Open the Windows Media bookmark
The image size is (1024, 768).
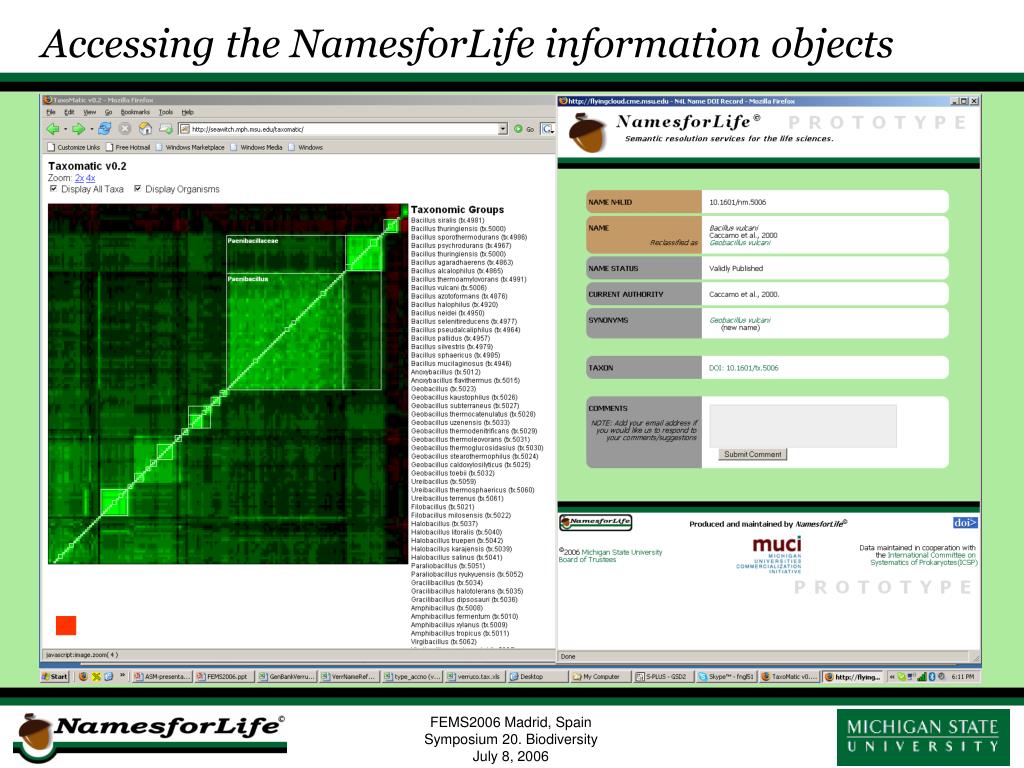point(256,148)
